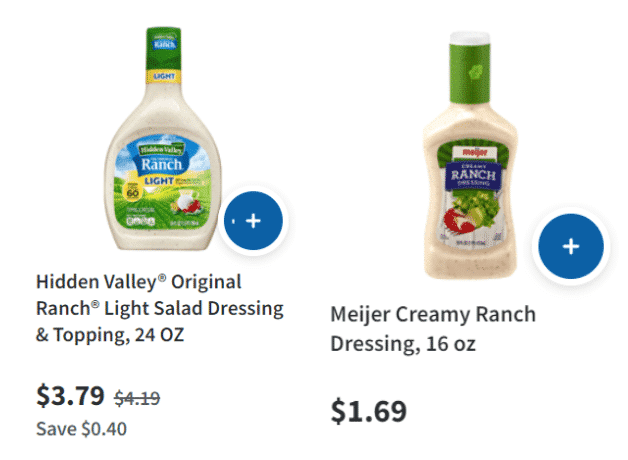628x460 pixels.
Task: Click the yellow 60 calorie badge
Action: pos(133,192)
